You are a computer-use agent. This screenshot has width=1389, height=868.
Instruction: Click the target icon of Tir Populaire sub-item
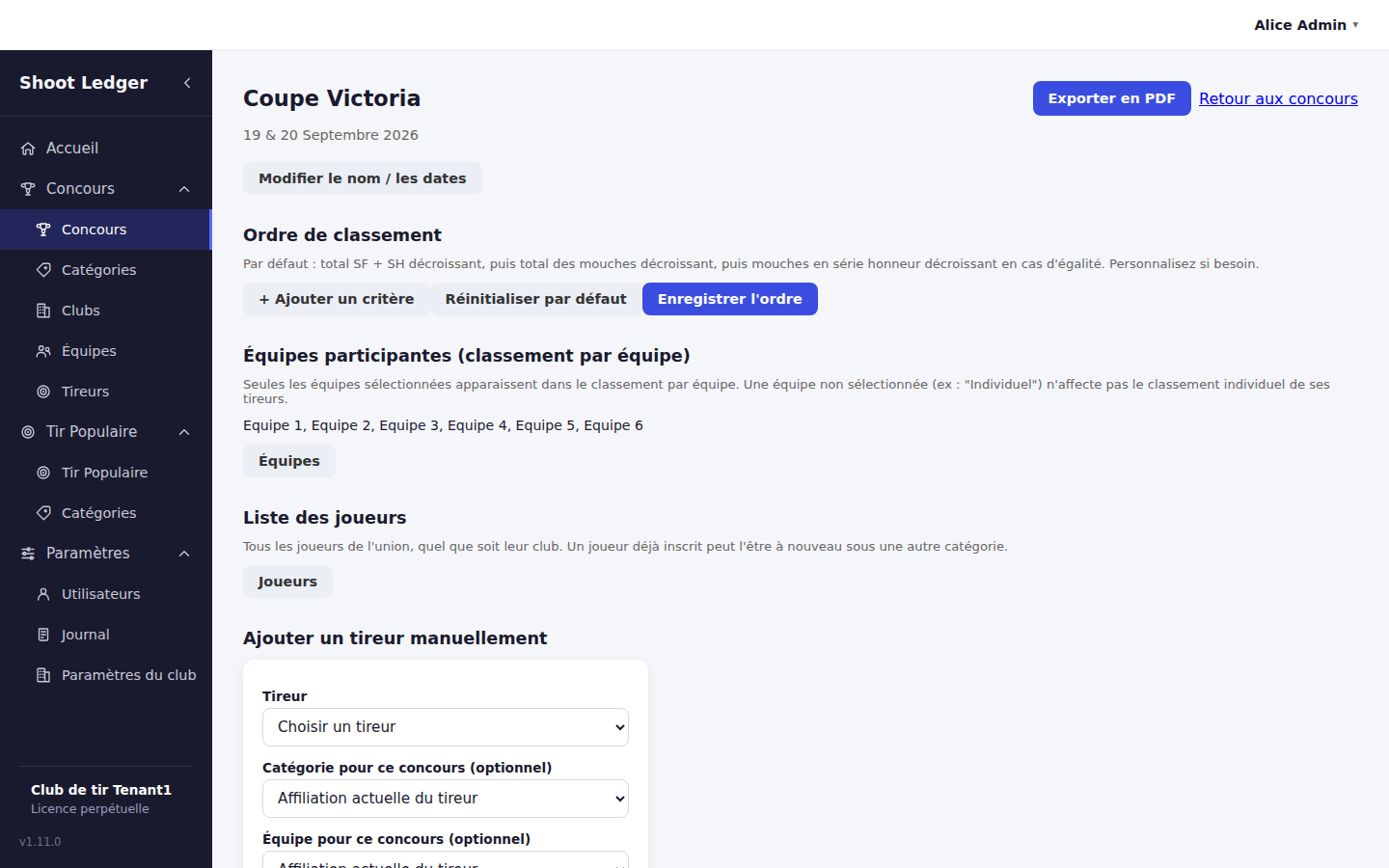43,473
